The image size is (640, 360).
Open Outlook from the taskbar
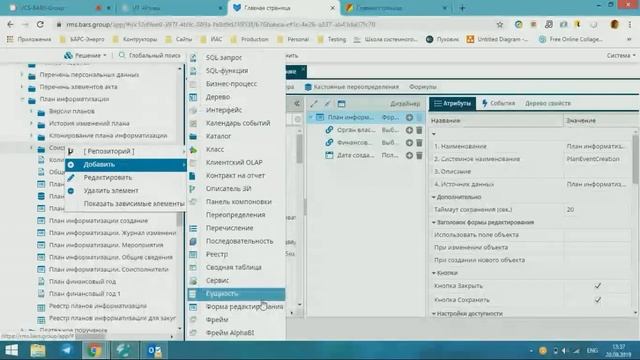(154, 350)
